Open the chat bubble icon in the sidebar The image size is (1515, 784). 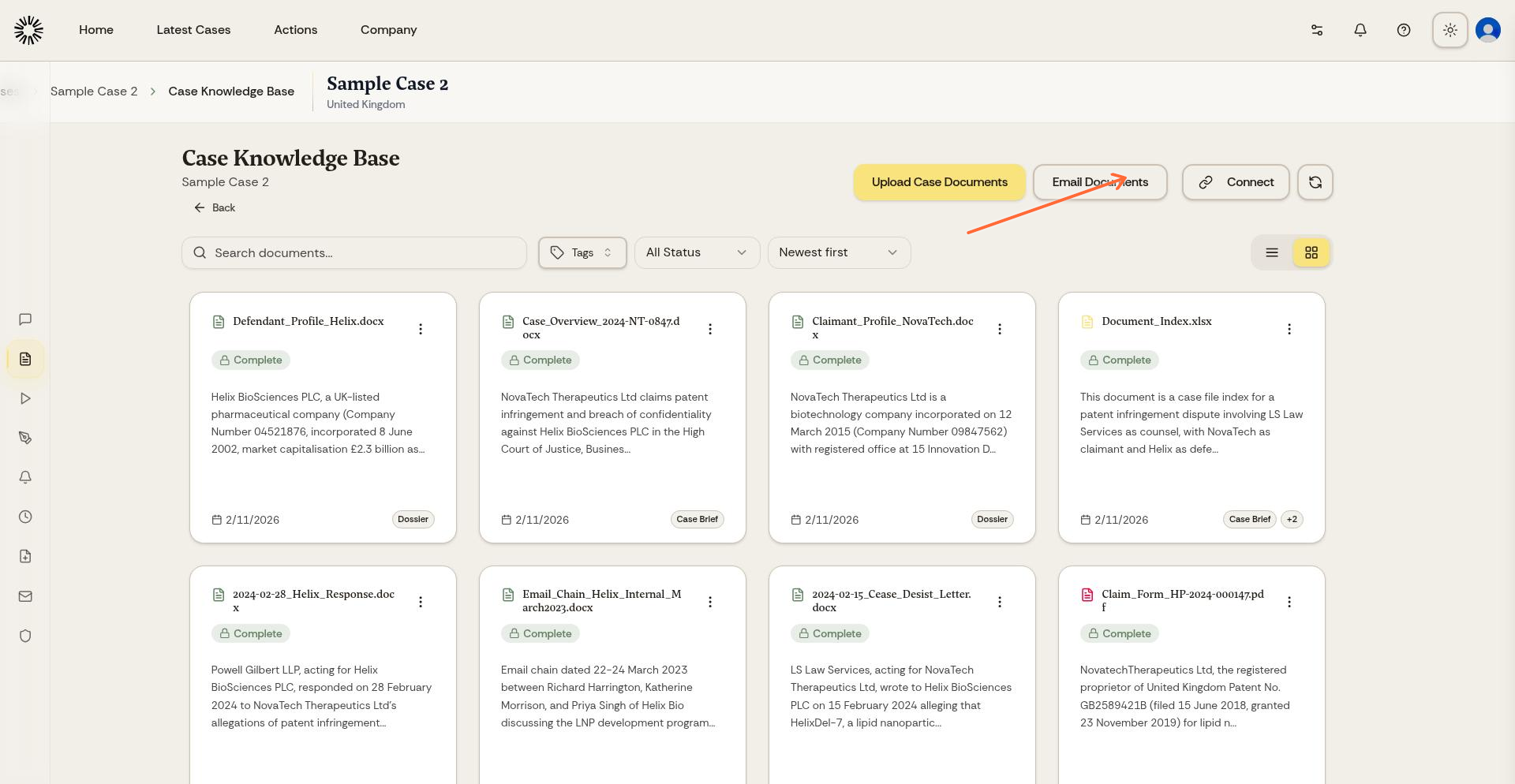tap(25, 319)
